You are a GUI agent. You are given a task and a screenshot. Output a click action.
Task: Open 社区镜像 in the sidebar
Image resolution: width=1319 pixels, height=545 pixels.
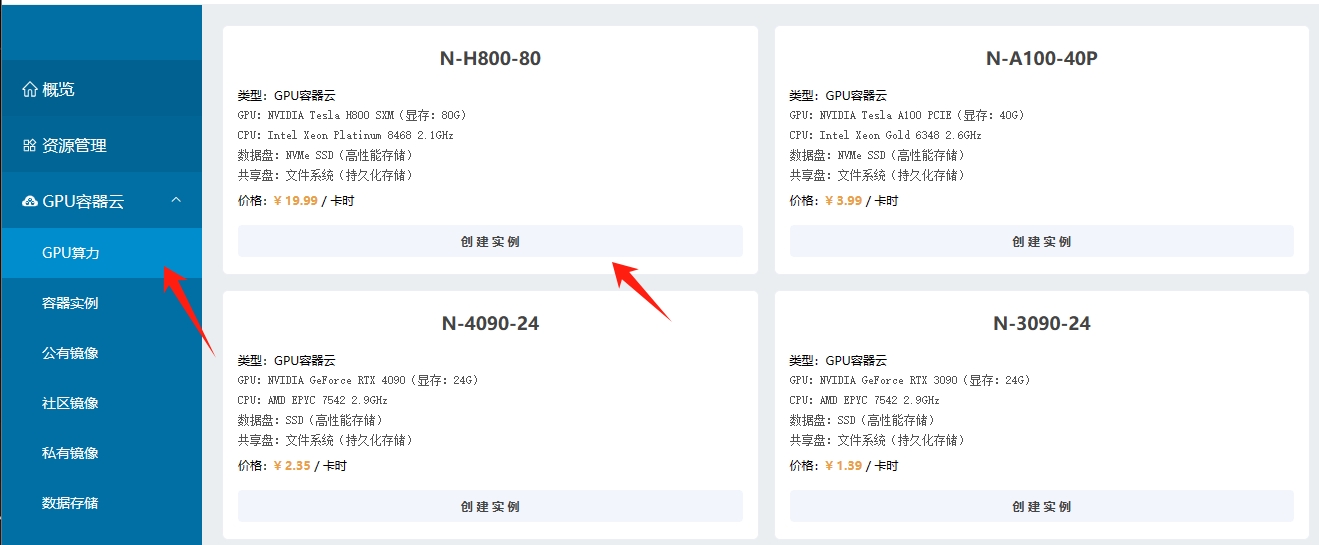[101, 403]
